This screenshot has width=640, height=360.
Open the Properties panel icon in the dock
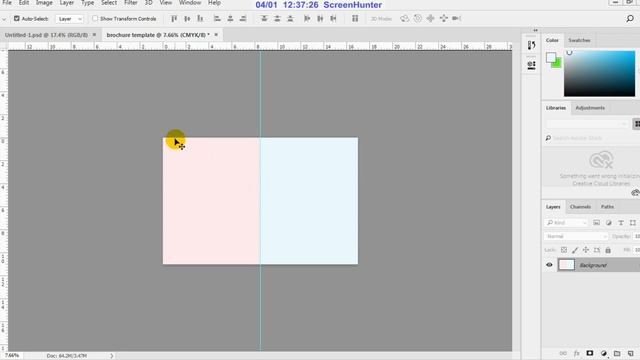pyautogui.click(x=531, y=65)
